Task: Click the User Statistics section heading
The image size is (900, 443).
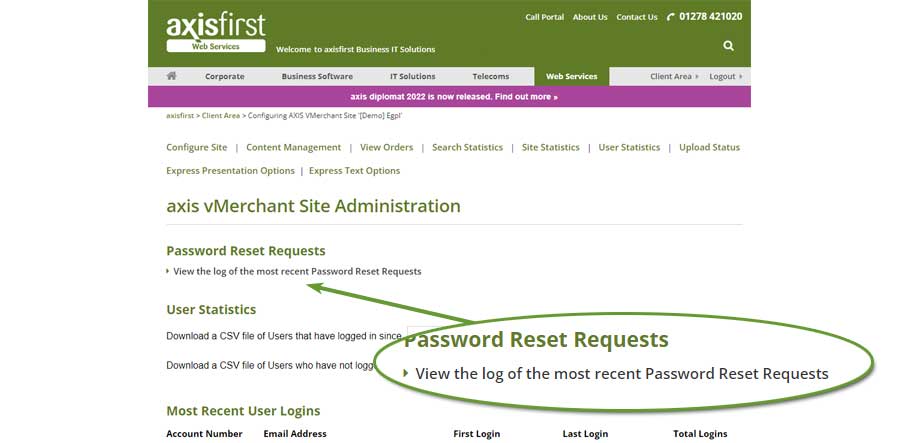Action: (x=211, y=309)
